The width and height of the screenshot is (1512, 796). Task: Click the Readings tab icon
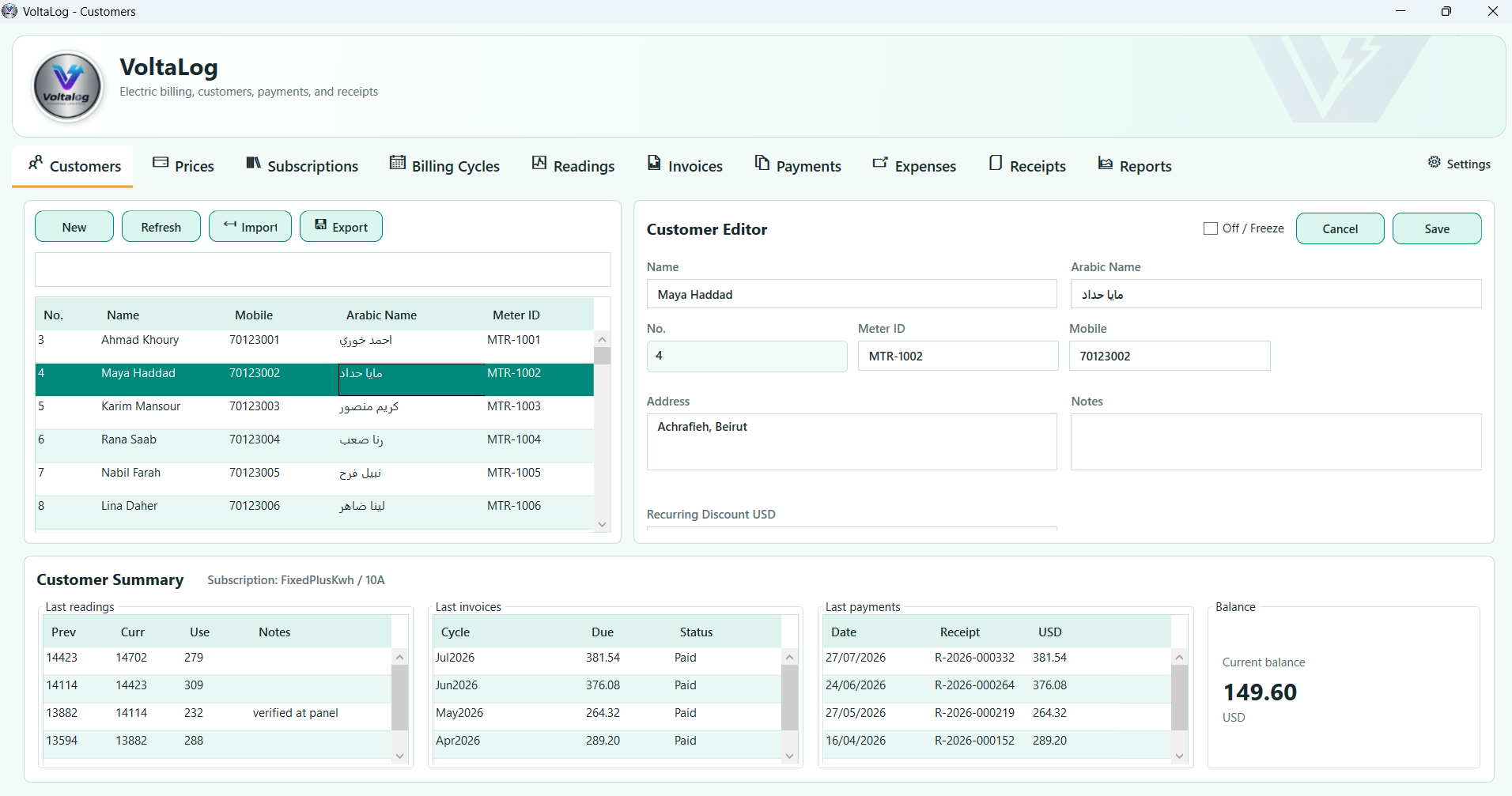(539, 163)
